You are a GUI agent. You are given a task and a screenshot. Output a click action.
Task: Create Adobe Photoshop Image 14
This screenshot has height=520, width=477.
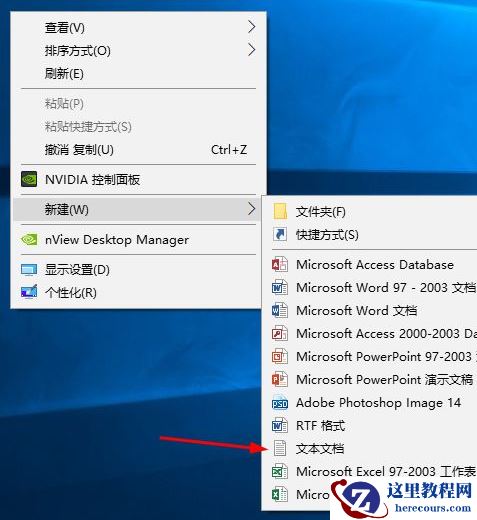tap(370, 403)
